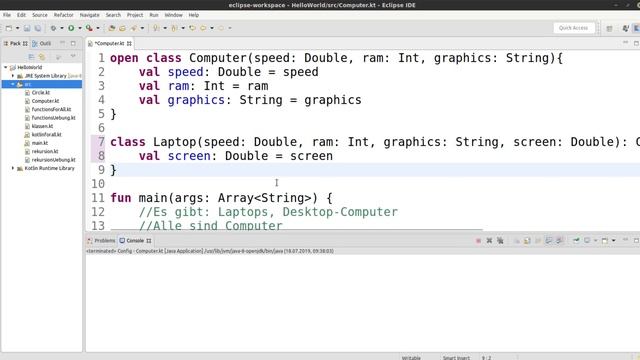Image resolution: width=640 pixels, height=360 pixels.
Task: Click Open Console icon
Action: [605, 241]
